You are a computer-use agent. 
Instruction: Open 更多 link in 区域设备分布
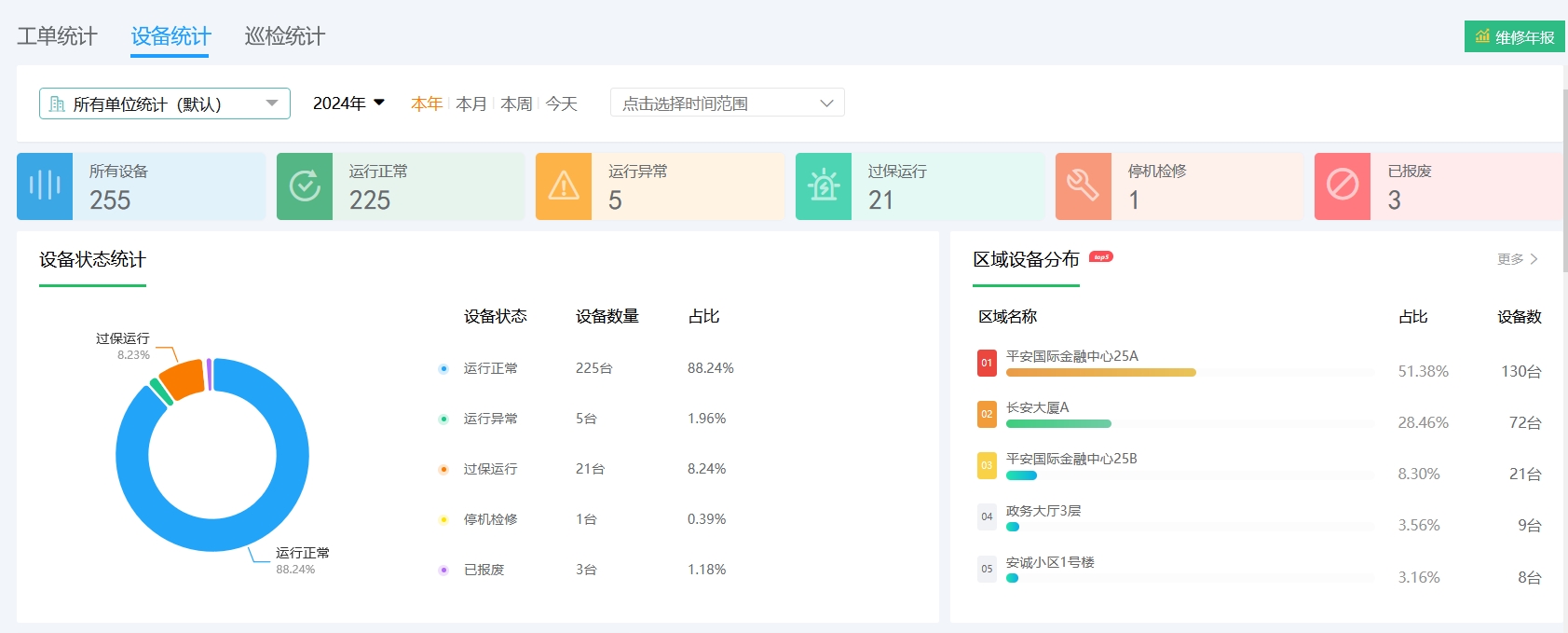tap(1517, 259)
